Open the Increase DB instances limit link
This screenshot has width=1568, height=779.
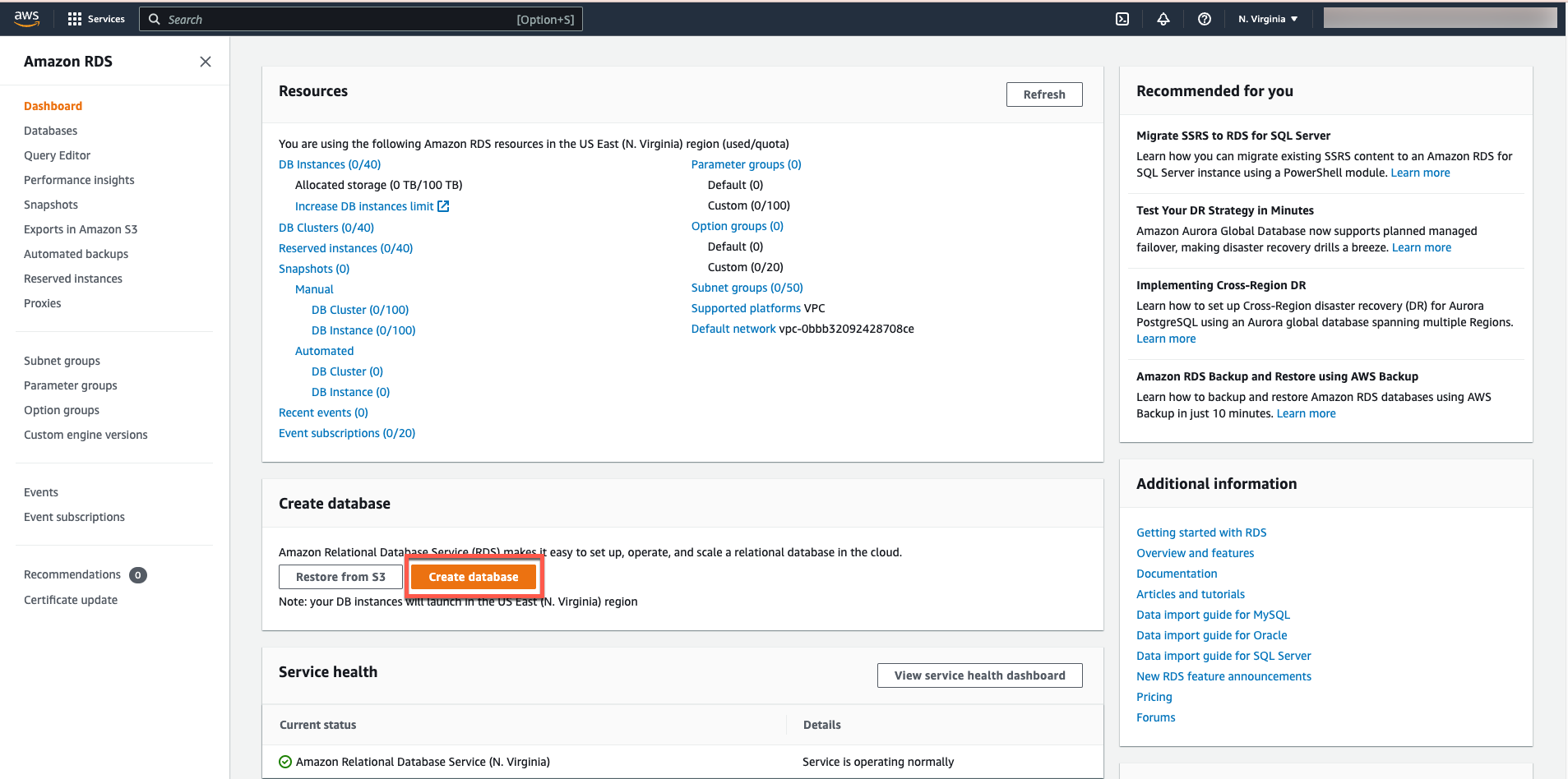[x=364, y=206]
